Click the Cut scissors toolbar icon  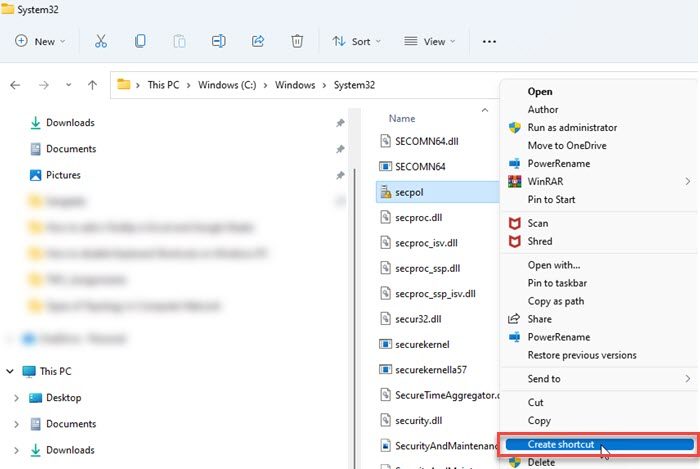(101, 42)
